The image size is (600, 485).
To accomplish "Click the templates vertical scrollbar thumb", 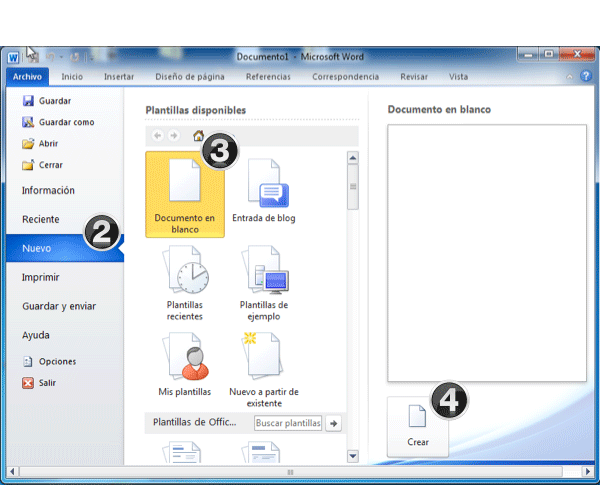I will pos(353,187).
